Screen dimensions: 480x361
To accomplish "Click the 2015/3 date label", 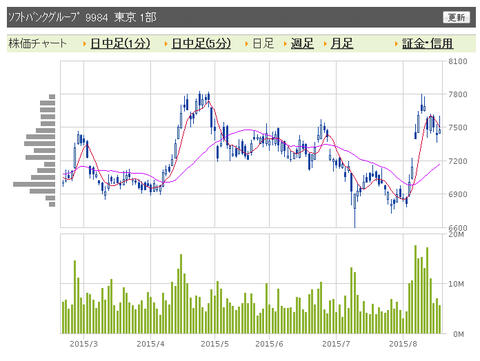I will click(x=84, y=344).
